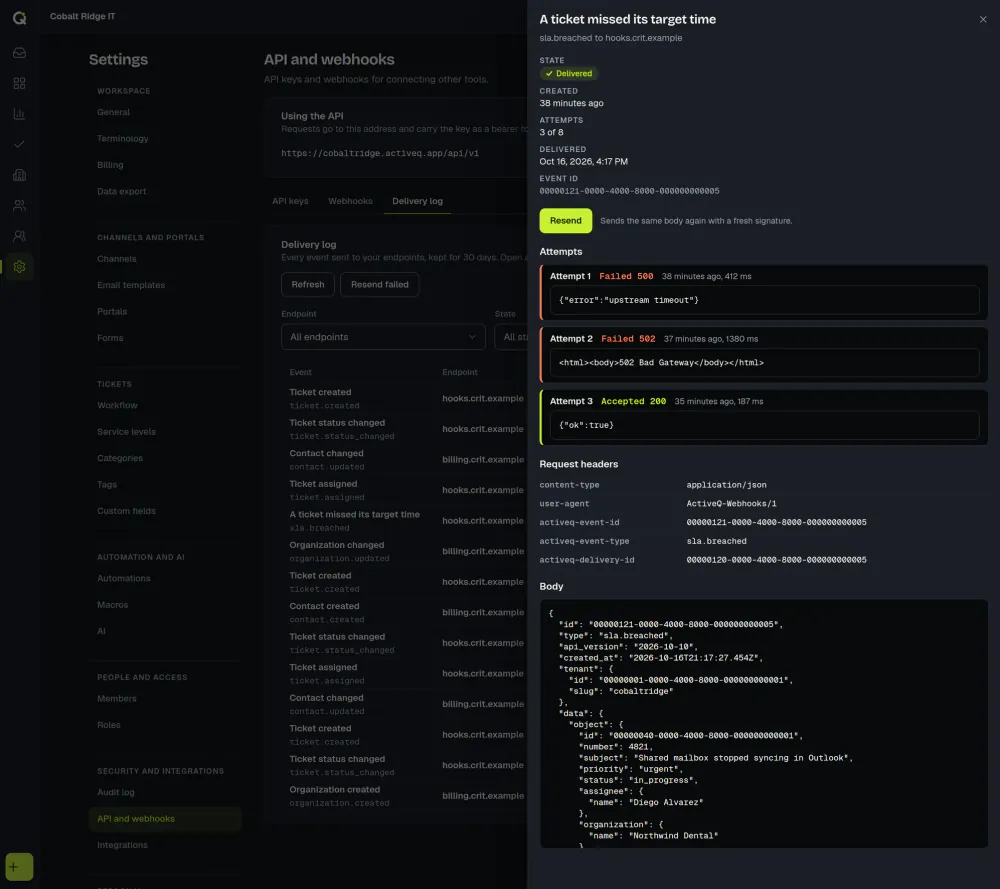Click the Delivered state badge
The height and width of the screenshot is (889, 1000).
[x=569, y=73]
